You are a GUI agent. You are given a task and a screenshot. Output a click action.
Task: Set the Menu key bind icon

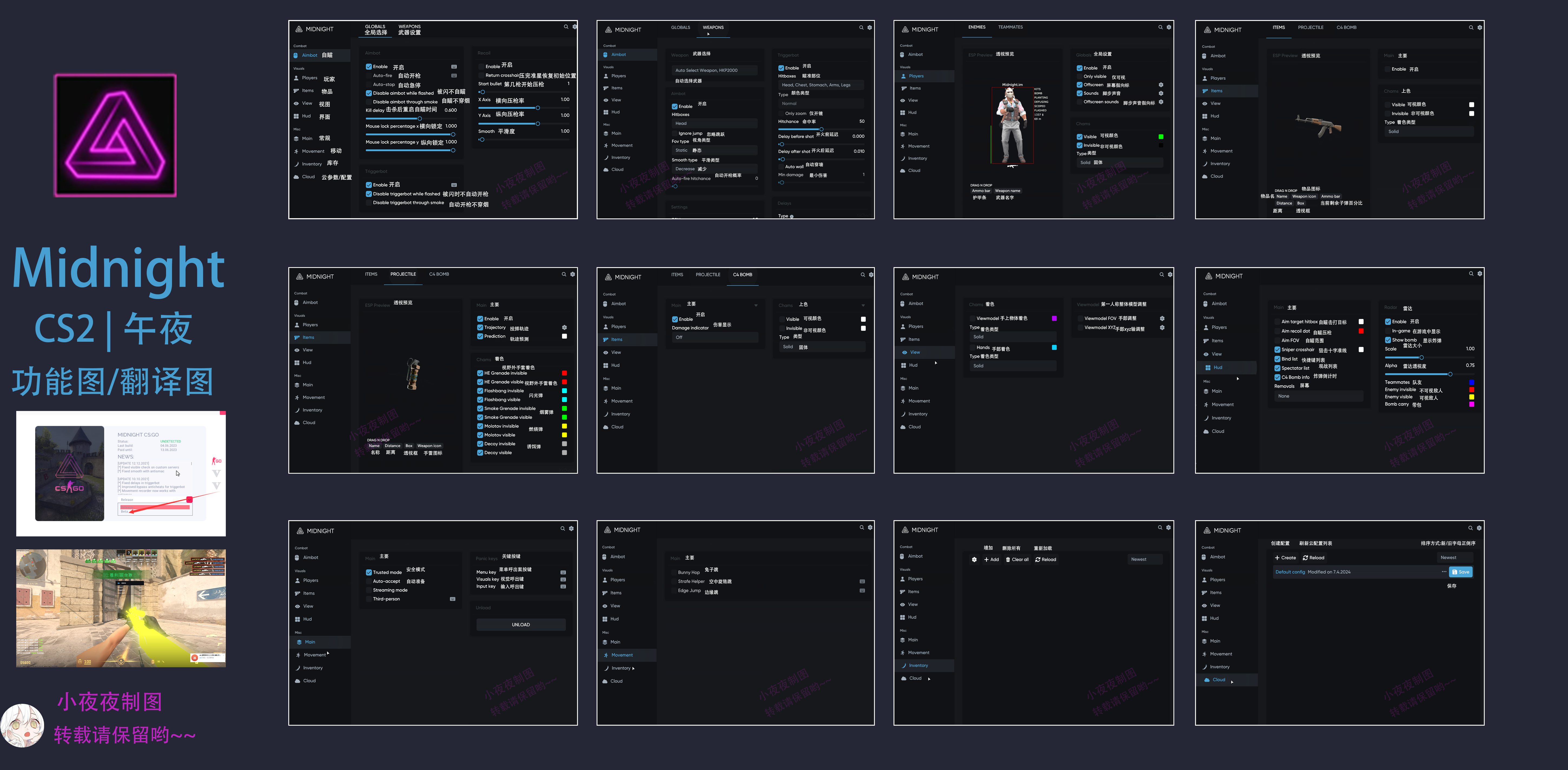[x=563, y=572]
